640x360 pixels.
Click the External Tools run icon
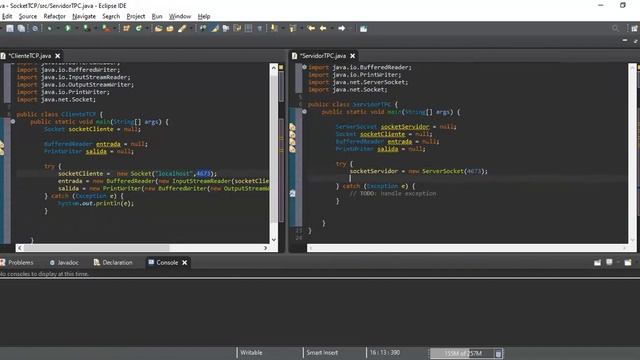(x=106, y=28)
